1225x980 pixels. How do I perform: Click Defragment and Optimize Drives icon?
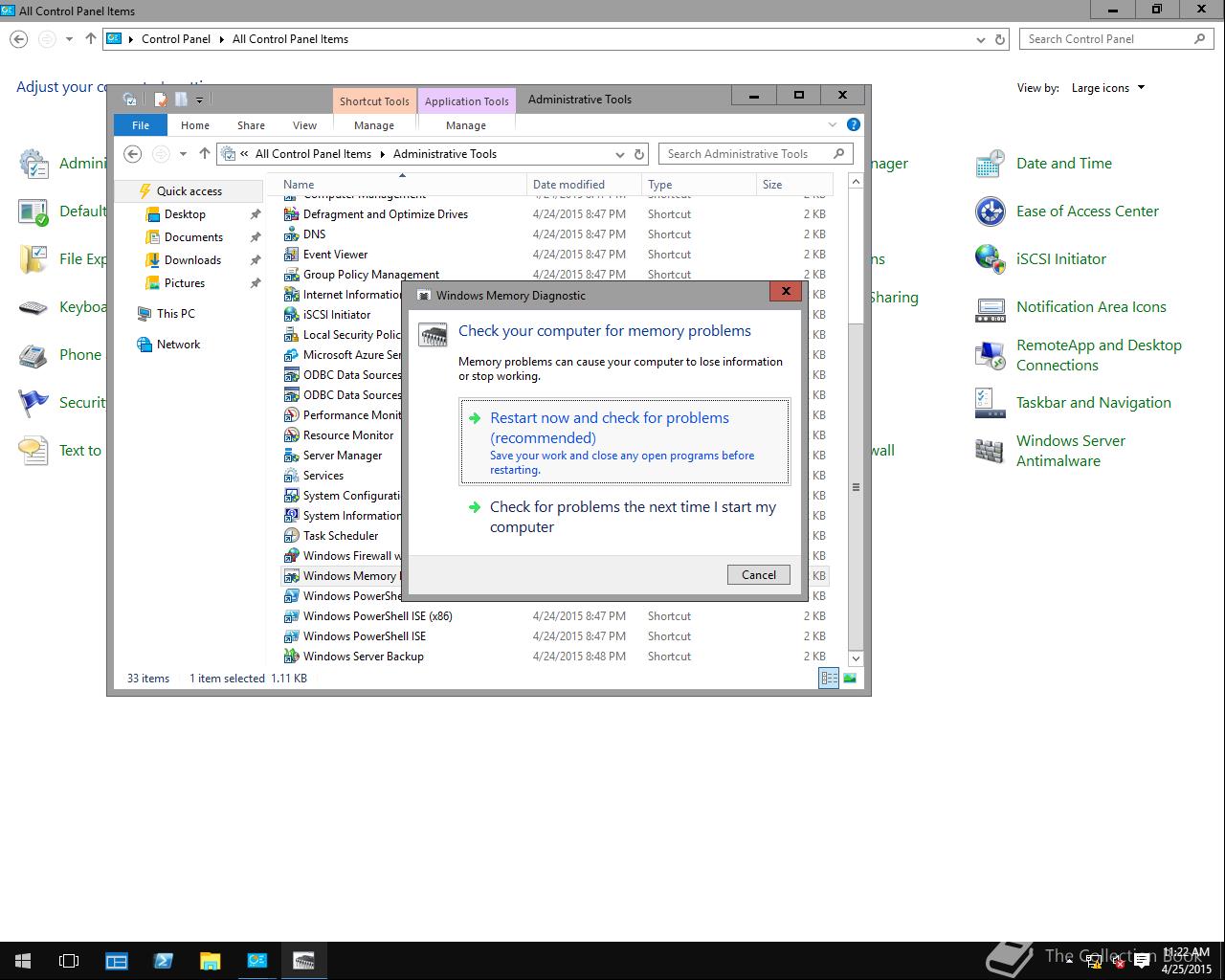[292, 214]
